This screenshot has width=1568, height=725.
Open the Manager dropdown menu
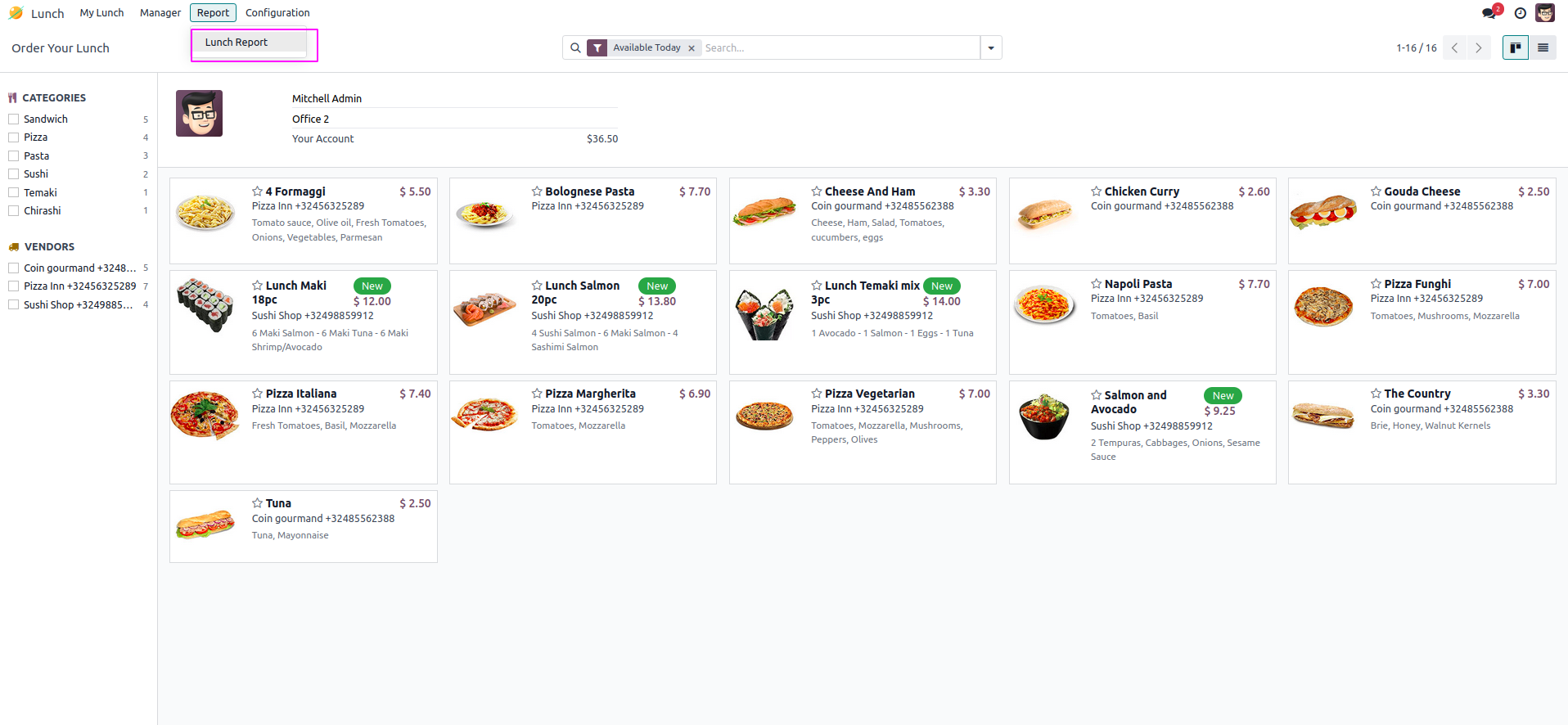160,13
